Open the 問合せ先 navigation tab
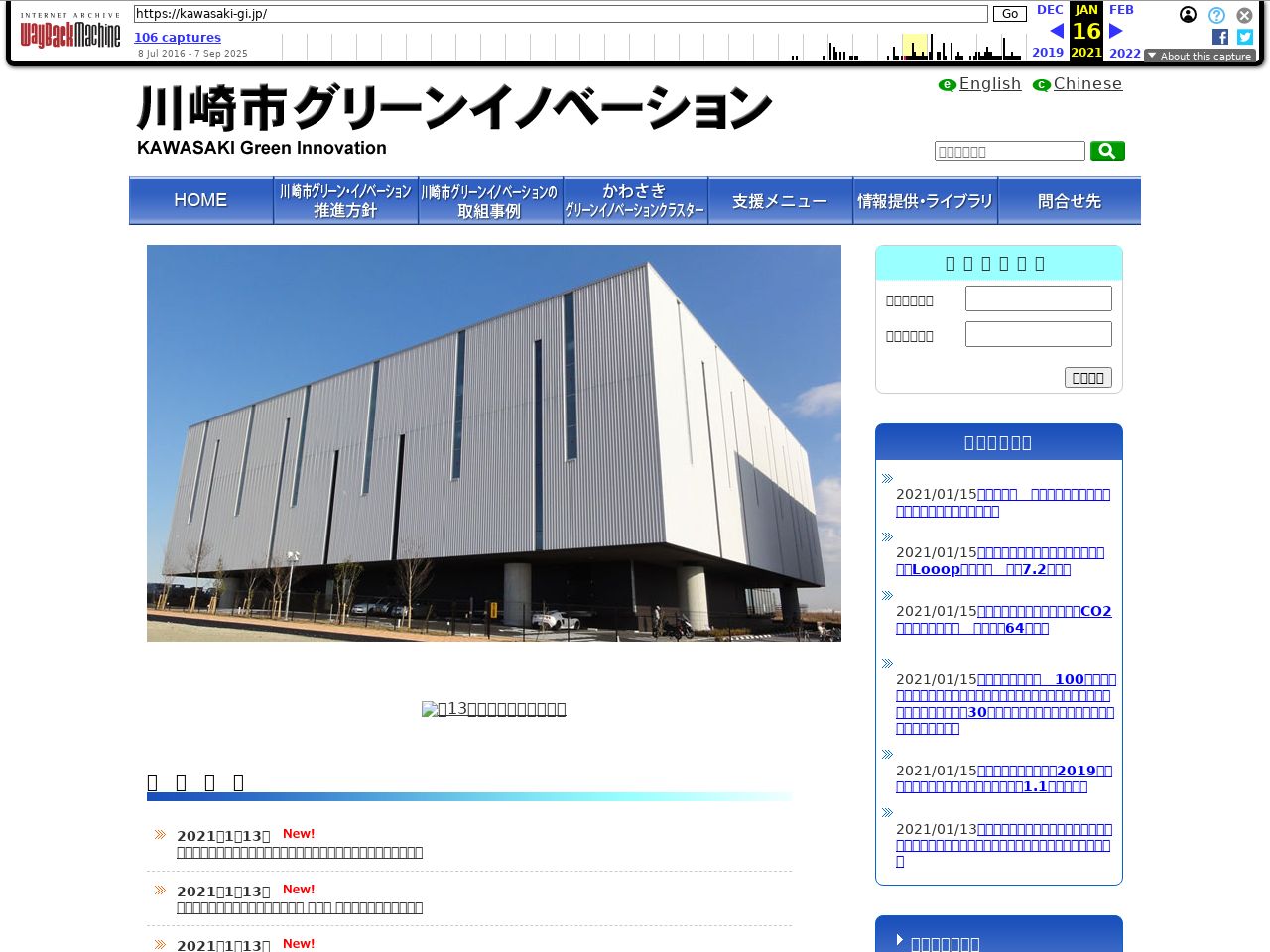The width and height of the screenshot is (1270, 952). [1069, 200]
